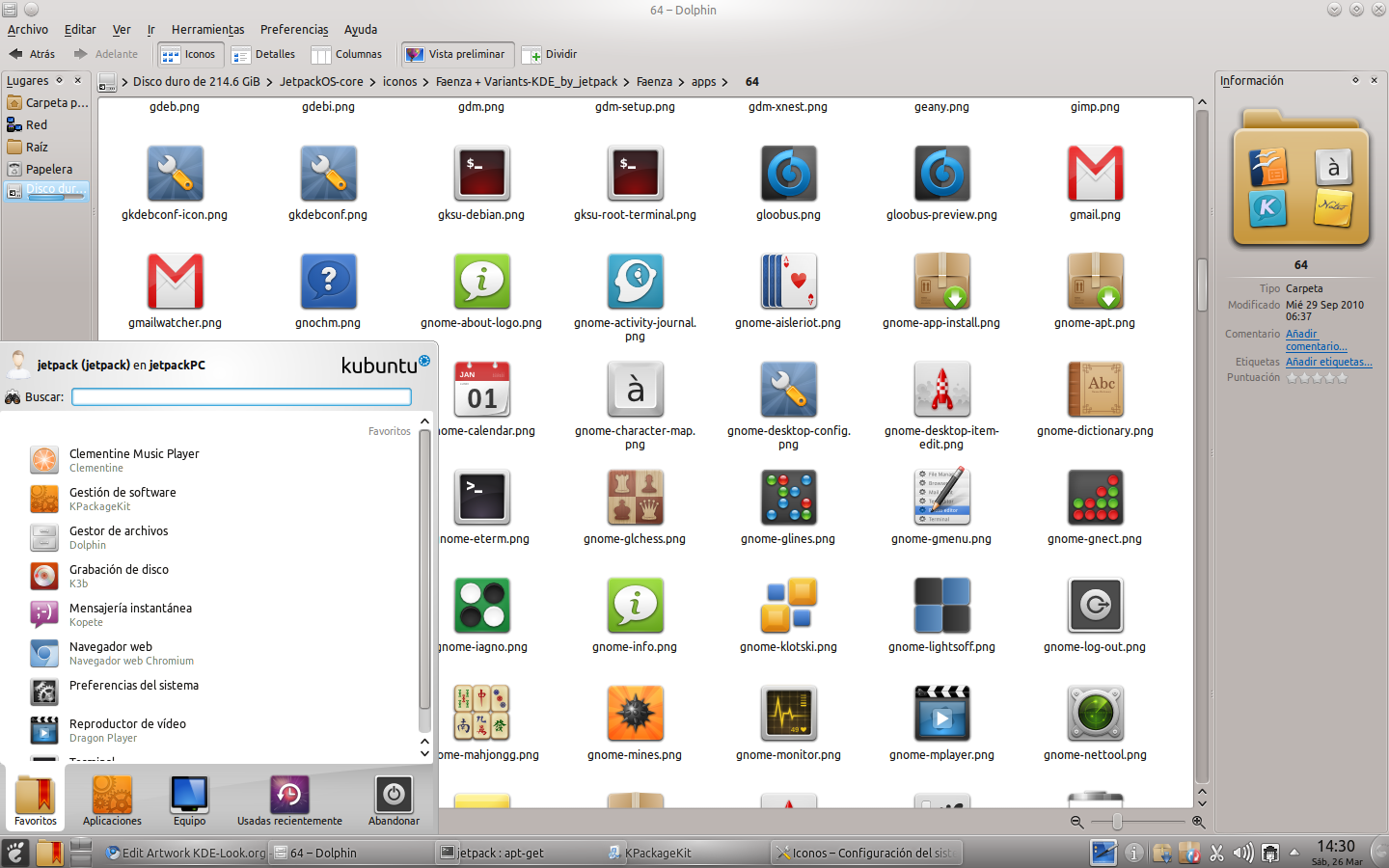Select the gnome-dictionary.png book icon

pyautogui.click(x=1095, y=390)
